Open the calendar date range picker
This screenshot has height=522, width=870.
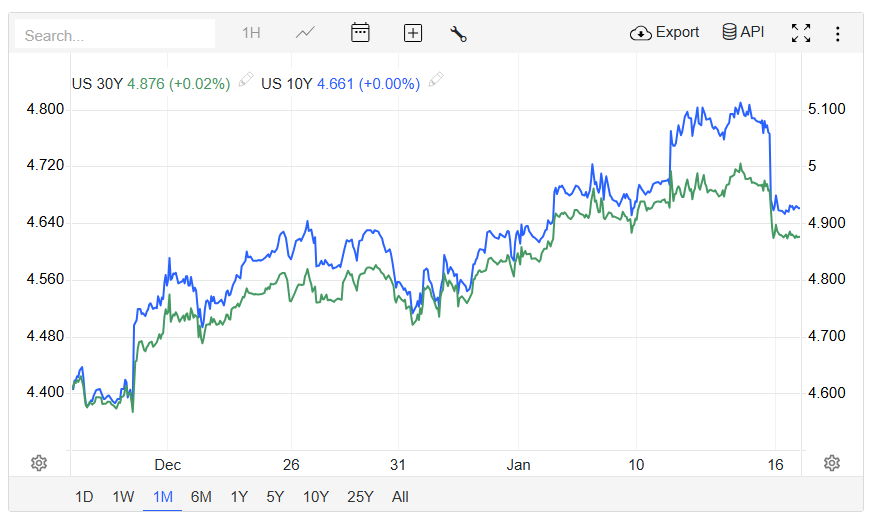click(x=360, y=33)
